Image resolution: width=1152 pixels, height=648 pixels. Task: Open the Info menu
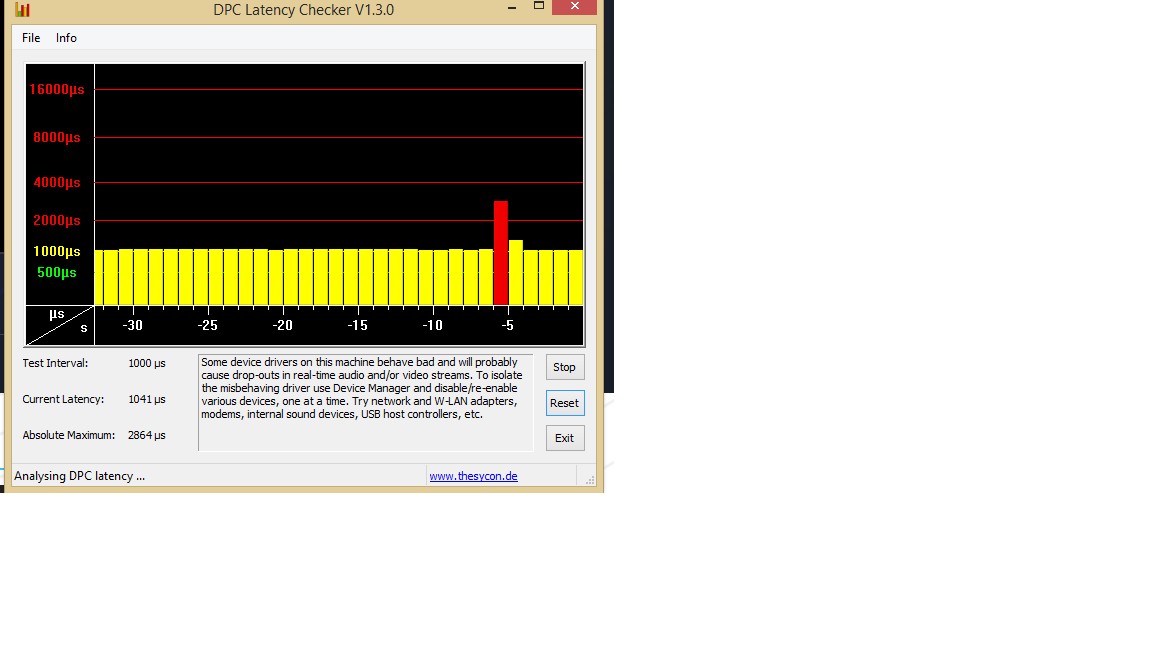pyautogui.click(x=66, y=38)
